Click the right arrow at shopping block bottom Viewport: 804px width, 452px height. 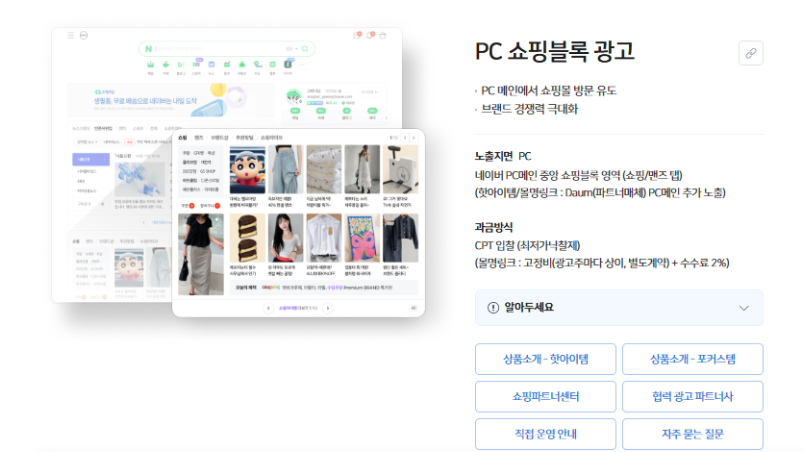tap(328, 308)
